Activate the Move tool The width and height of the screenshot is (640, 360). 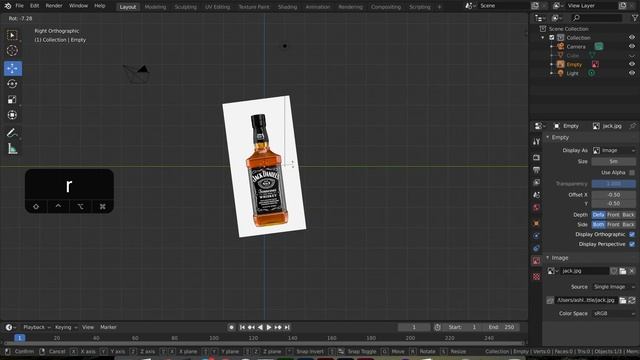(x=13, y=68)
